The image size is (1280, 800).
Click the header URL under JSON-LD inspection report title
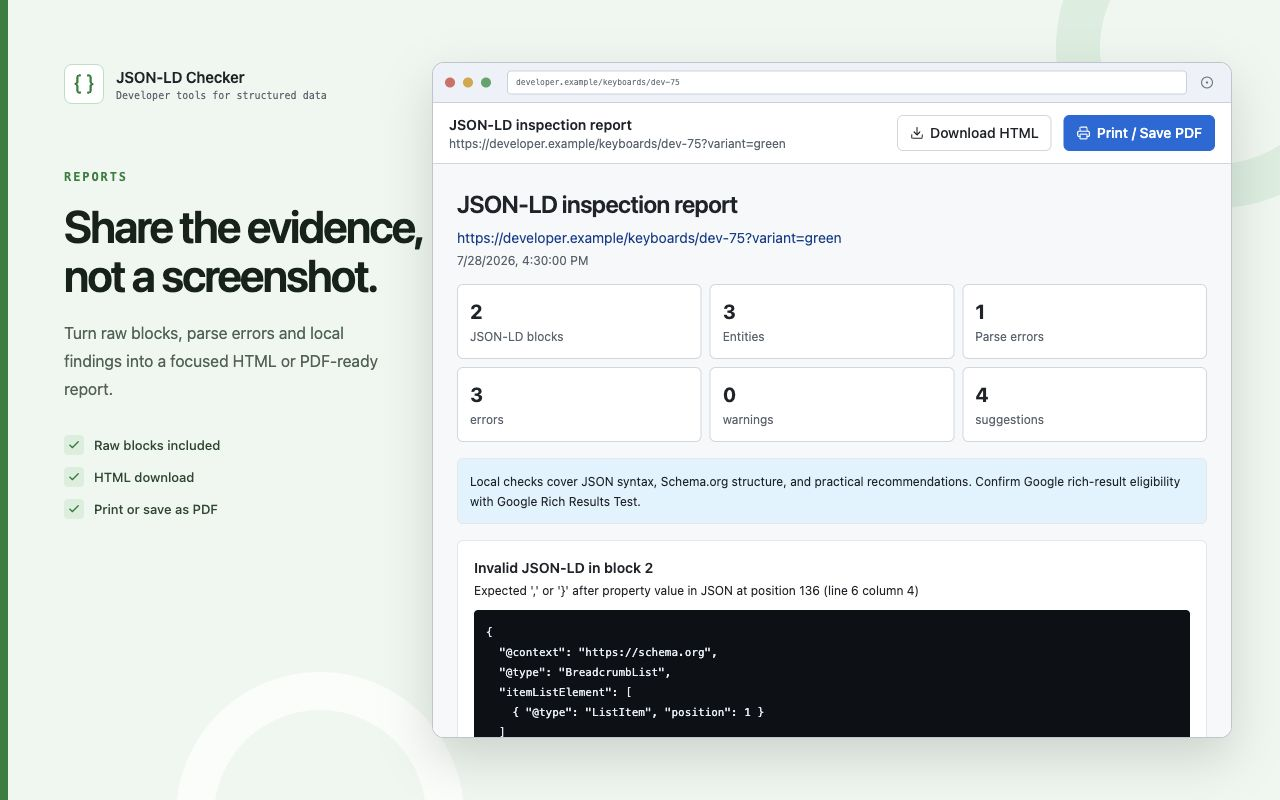point(617,144)
